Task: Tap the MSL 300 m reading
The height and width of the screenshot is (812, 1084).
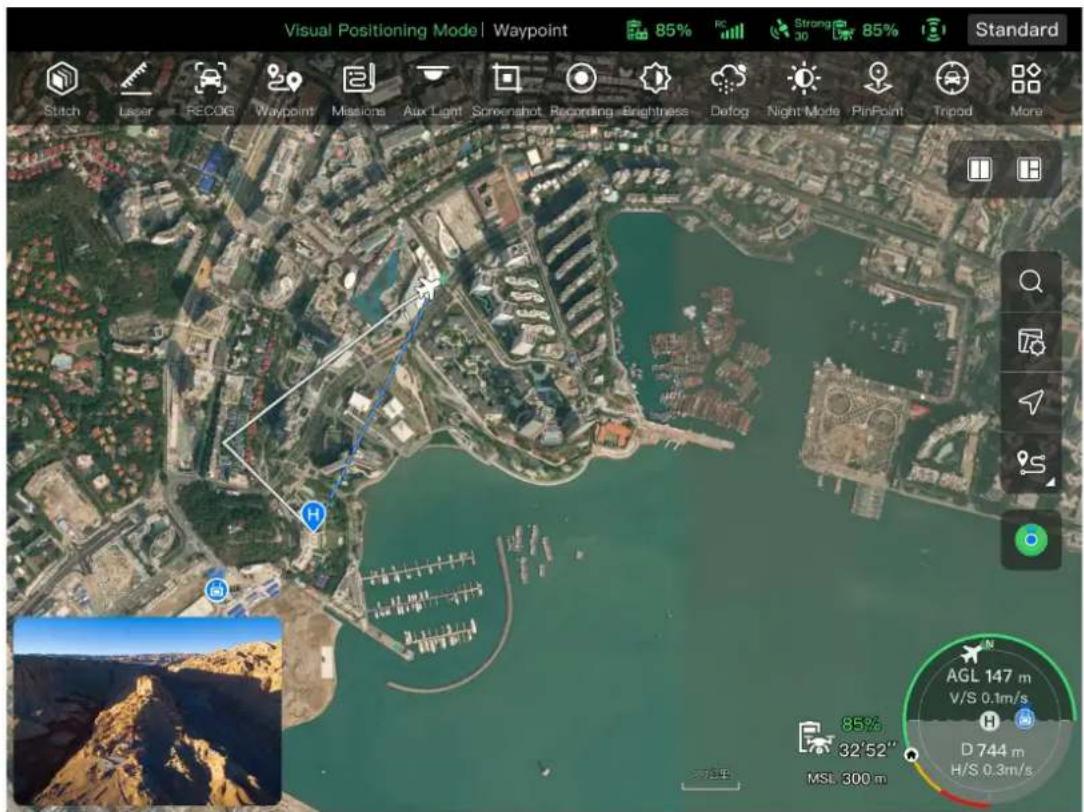Action: [847, 779]
